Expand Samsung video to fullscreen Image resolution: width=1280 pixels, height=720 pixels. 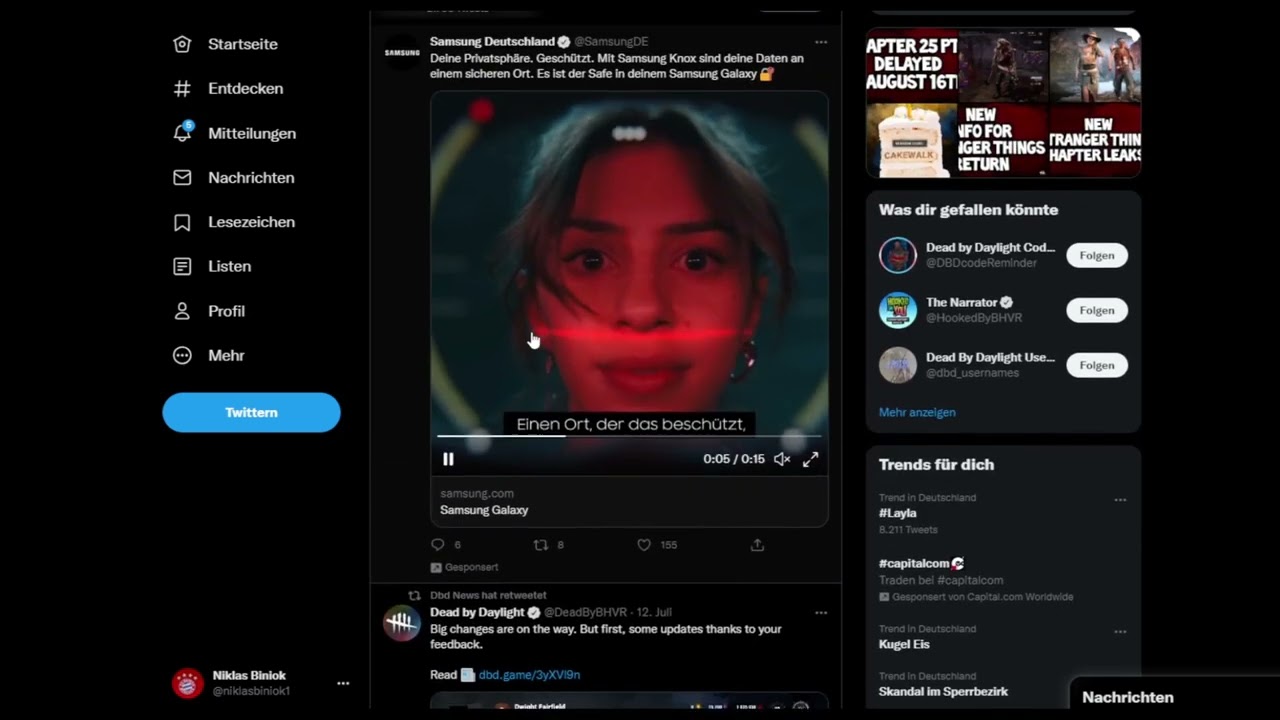[810, 459]
